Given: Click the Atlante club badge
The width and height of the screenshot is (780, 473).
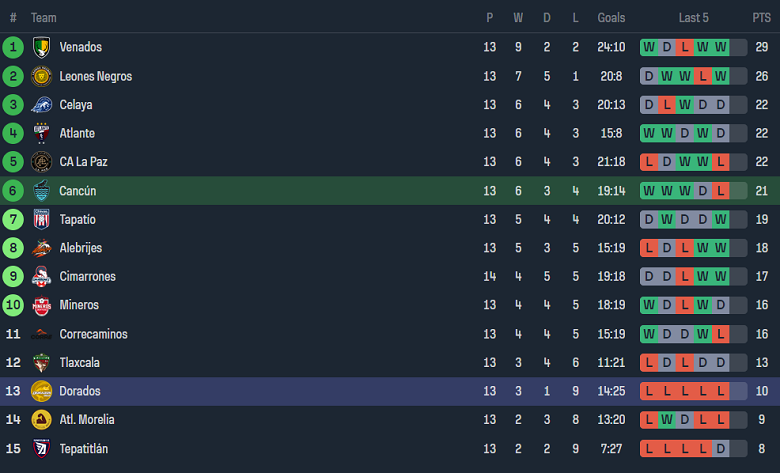Looking at the screenshot, I should click(41, 133).
